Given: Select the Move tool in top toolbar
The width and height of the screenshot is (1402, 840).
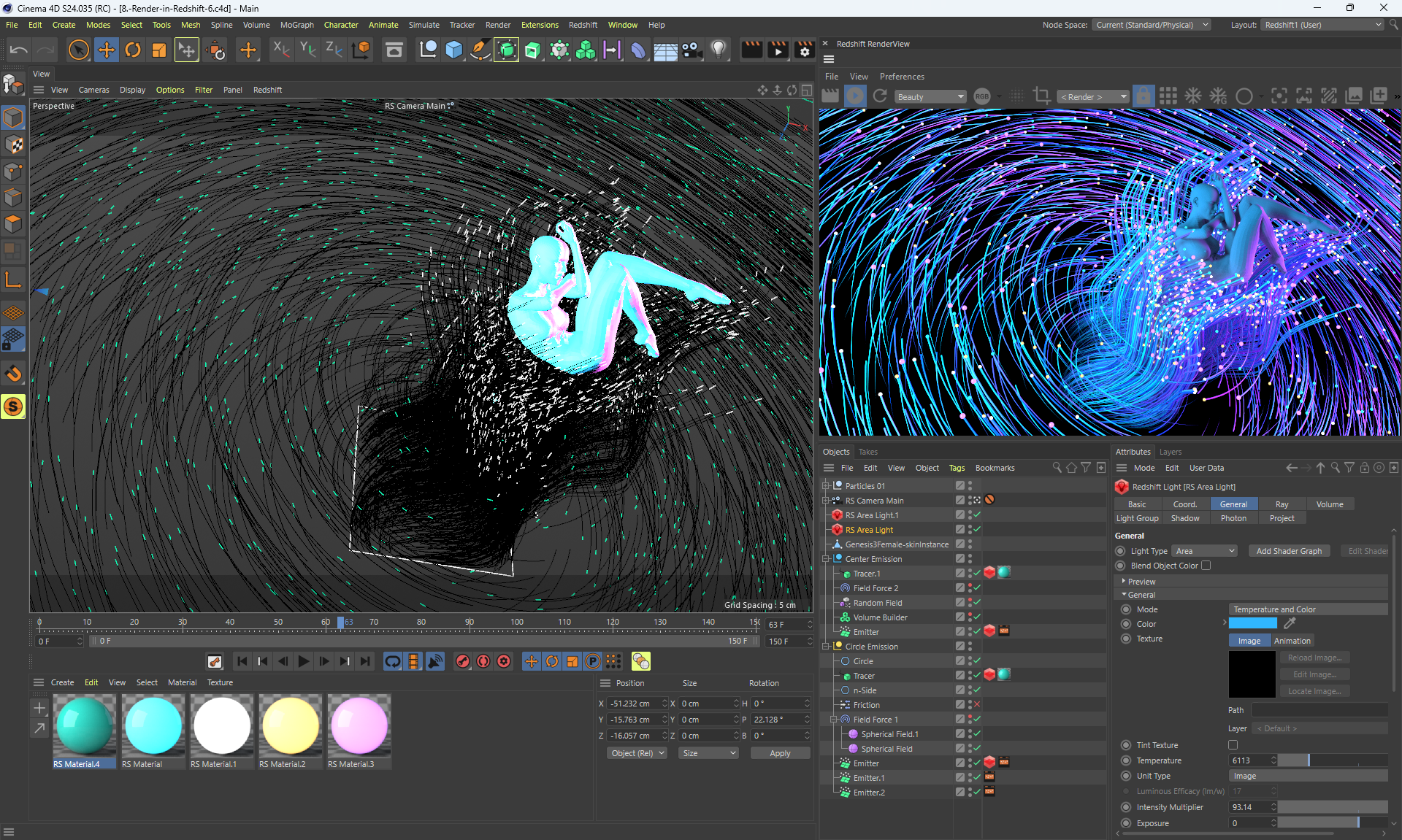Looking at the screenshot, I should (x=107, y=50).
